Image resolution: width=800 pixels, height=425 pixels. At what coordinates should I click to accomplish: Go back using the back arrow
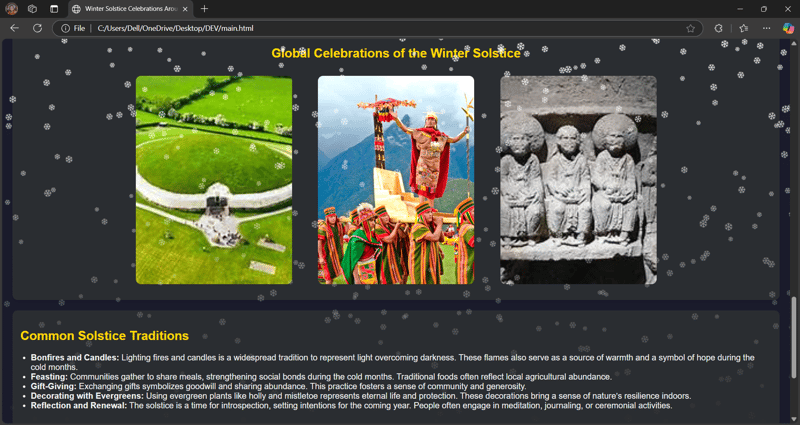pyautogui.click(x=15, y=28)
